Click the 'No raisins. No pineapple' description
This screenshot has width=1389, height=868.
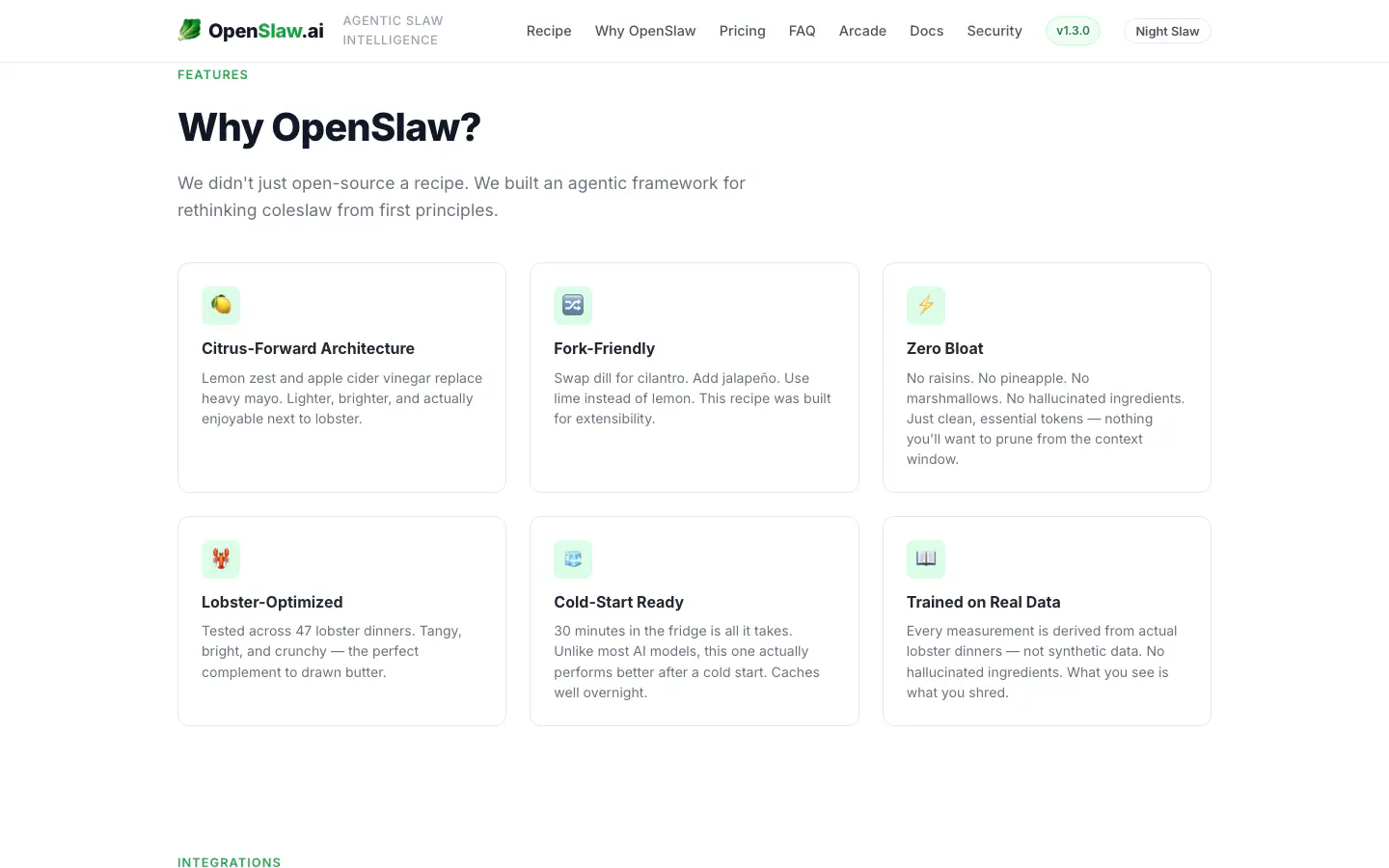[1046, 419]
